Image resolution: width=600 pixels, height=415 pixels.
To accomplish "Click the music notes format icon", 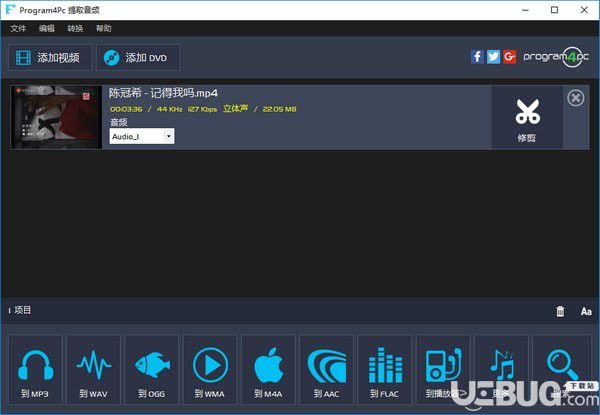I will point(501,370).
